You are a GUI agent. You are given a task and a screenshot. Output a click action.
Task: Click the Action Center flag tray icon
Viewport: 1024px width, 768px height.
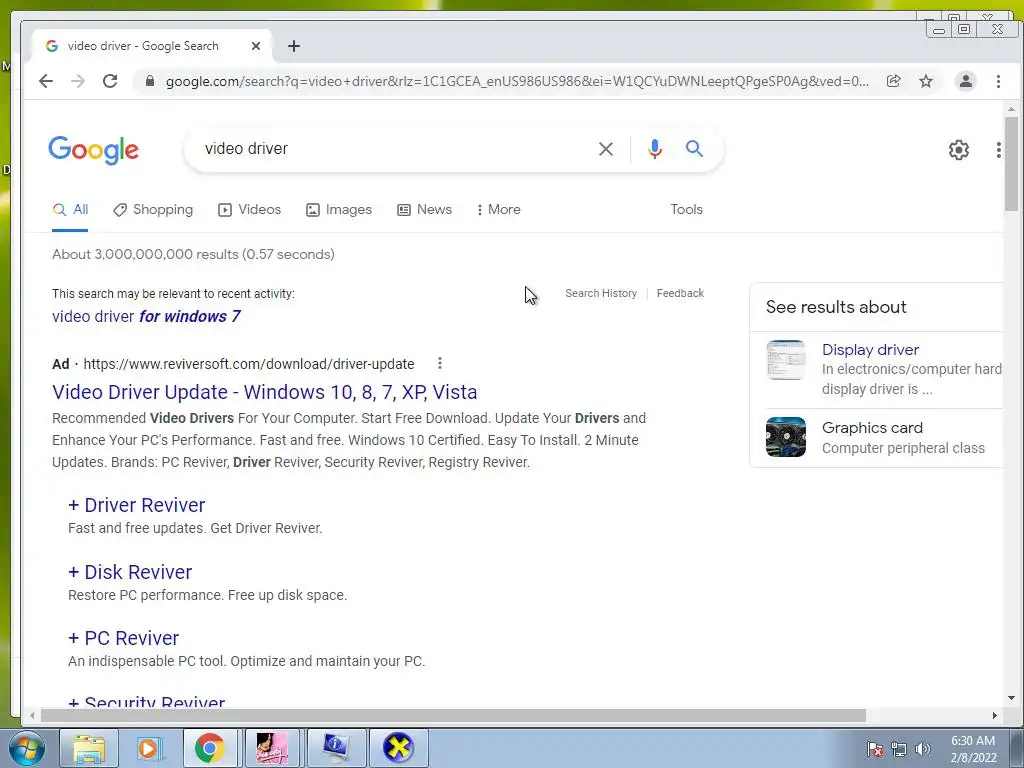(x=874, y=749)
